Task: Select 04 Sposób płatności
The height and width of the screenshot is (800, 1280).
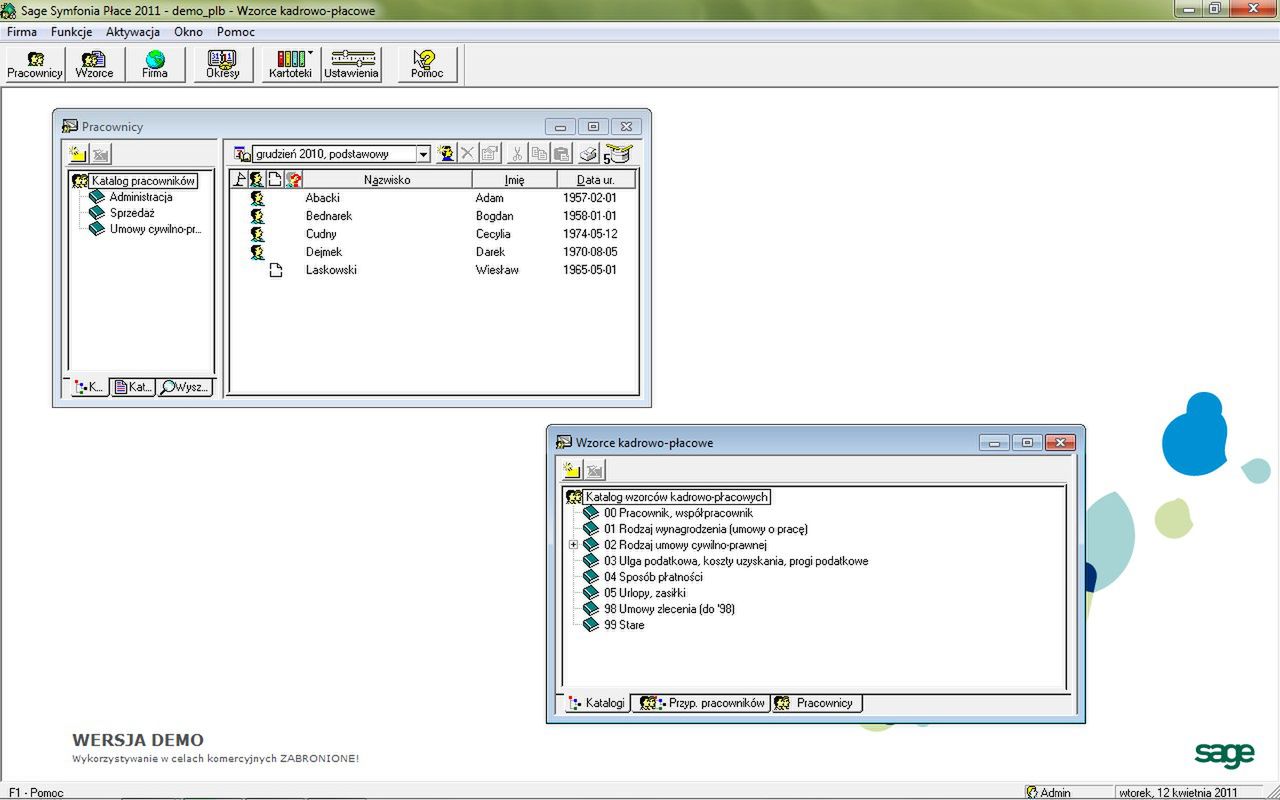Action: (x=653, y=577)
